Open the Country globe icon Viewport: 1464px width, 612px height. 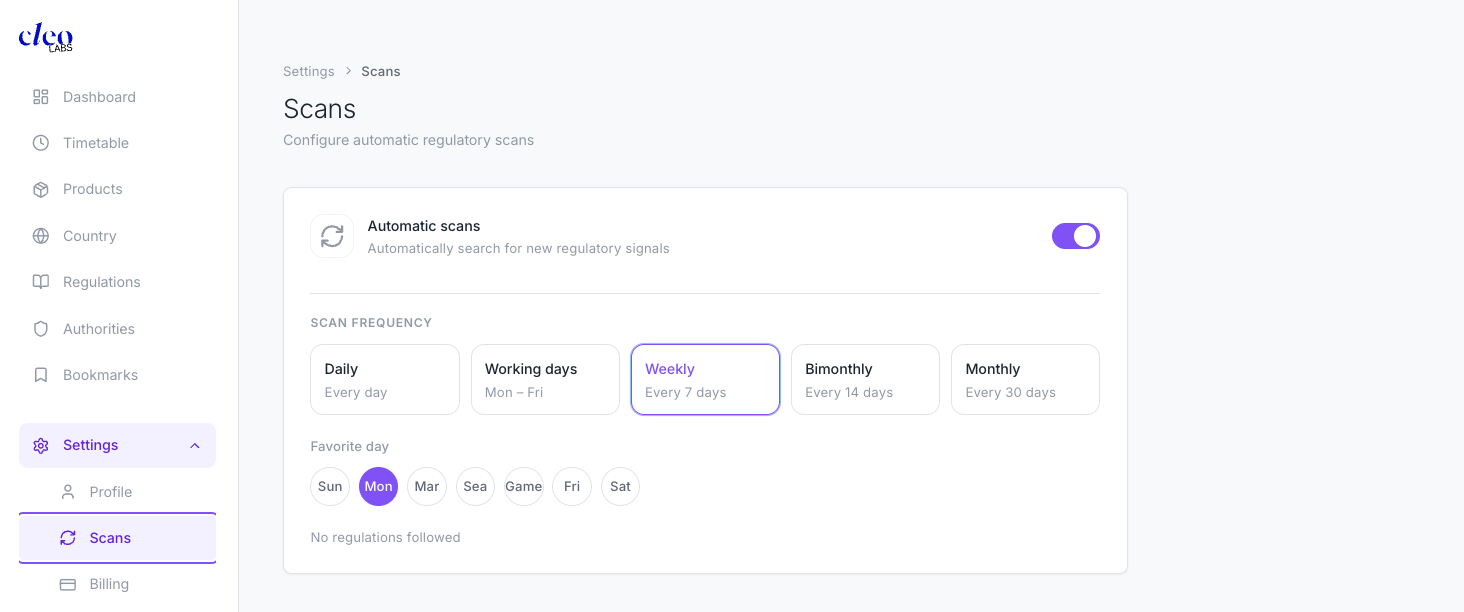pyautogui.click(x=41, y=236)
